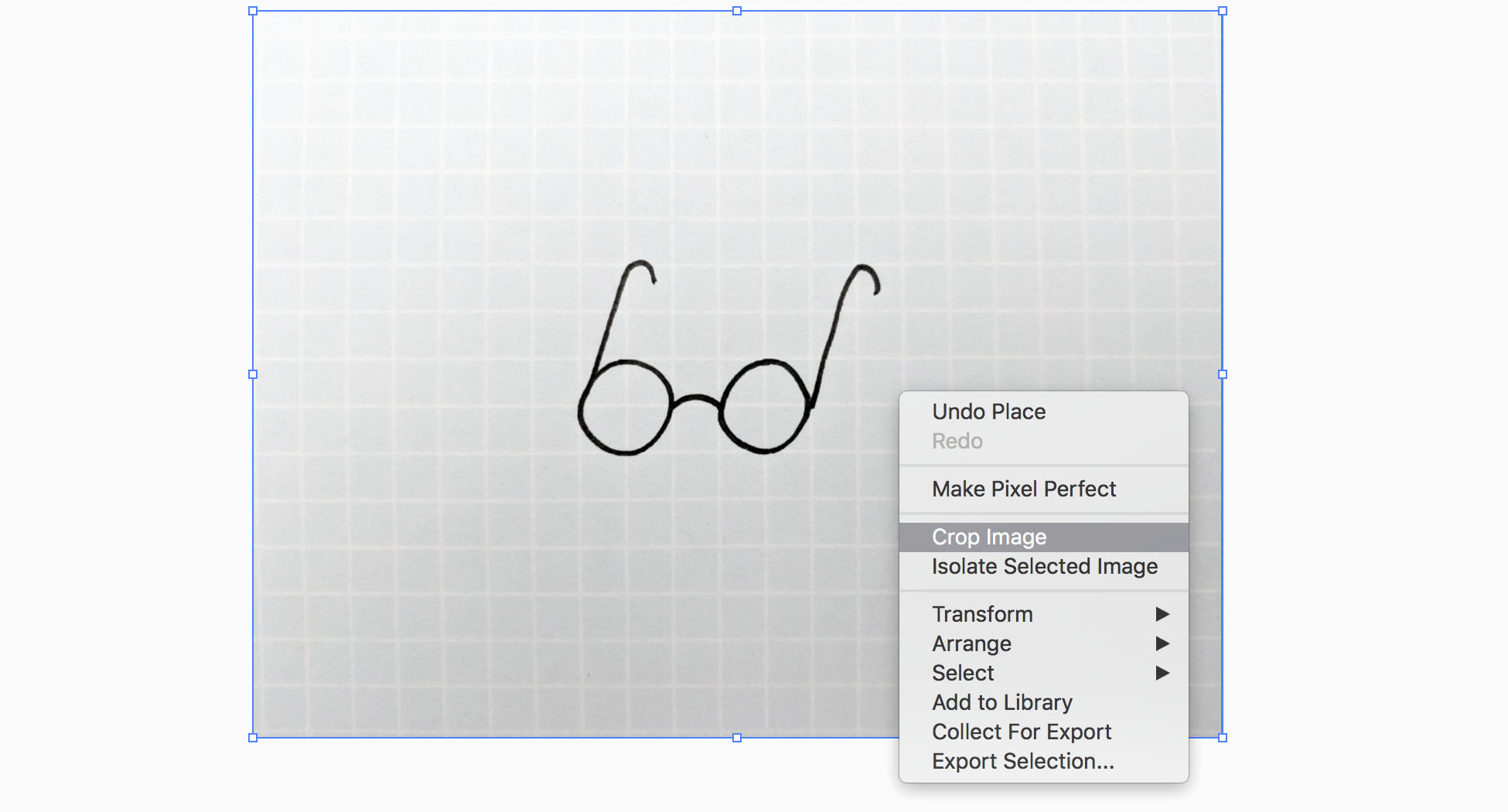Image resolution: width=1508 pixels, height=812 pixels.
Task: Open the "Export Selection..." dialog
Action: 1023,761
